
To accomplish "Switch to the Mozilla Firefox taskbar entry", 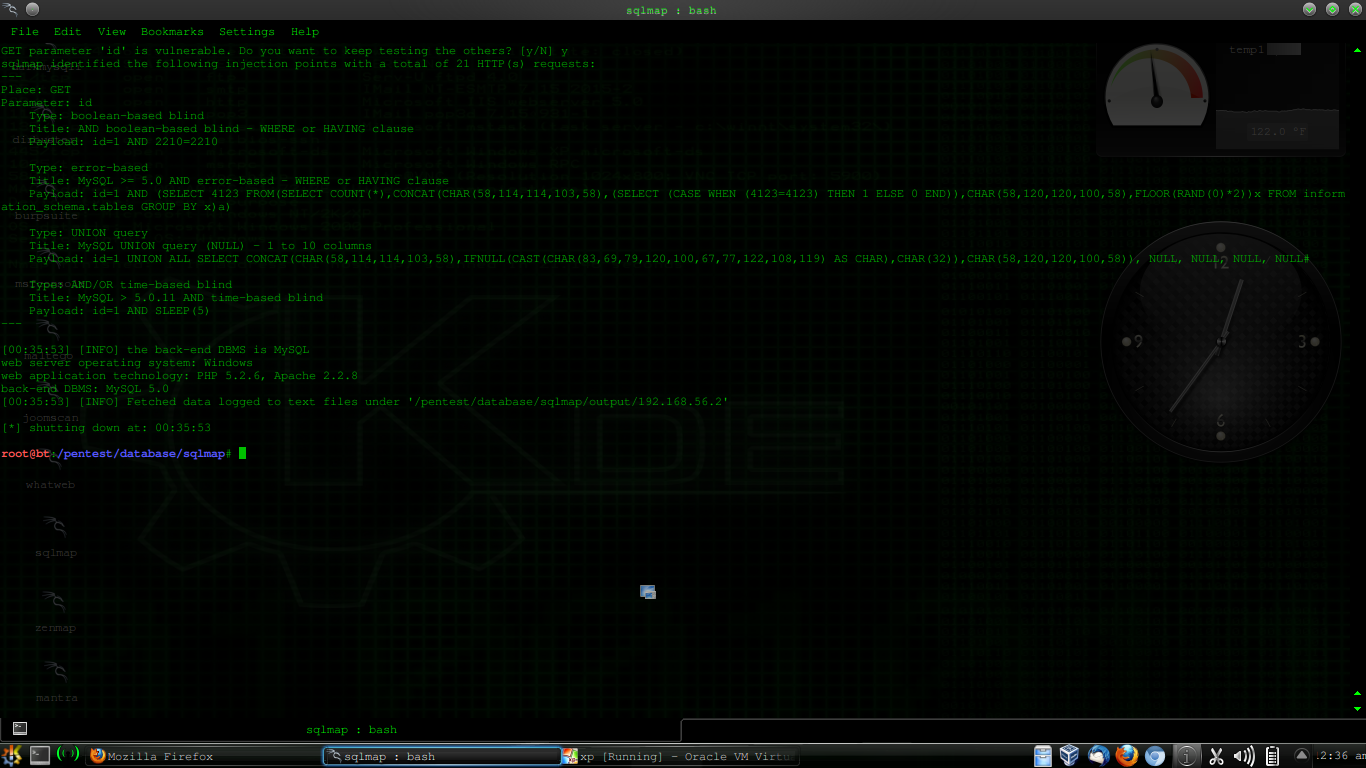I will 203,756.
